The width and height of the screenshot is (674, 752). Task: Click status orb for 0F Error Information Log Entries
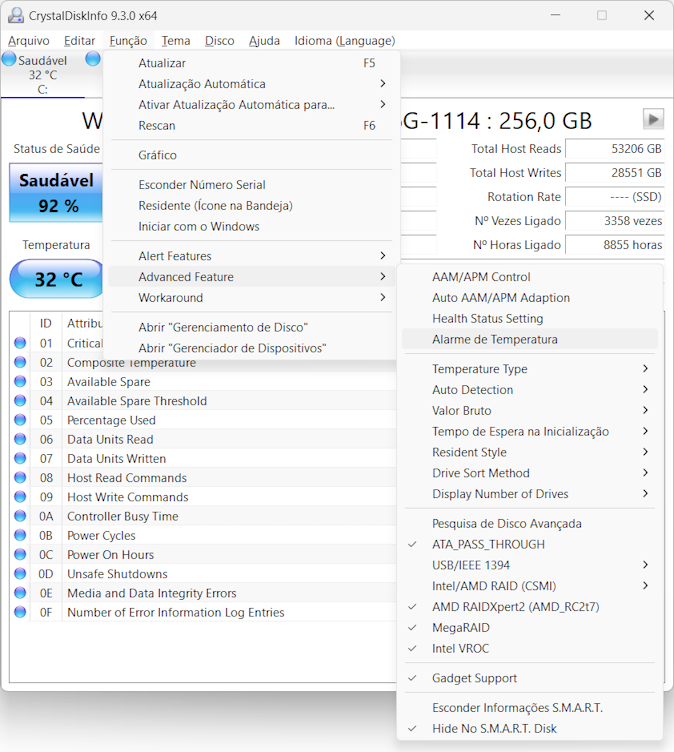pos(20,613)
